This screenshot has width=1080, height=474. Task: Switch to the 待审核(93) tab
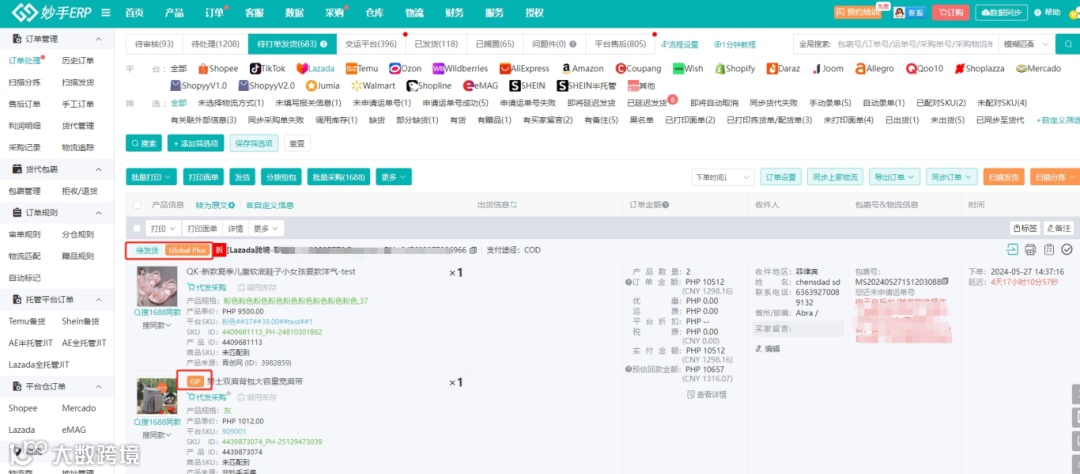pyautogui.click(x=154, y=44)
